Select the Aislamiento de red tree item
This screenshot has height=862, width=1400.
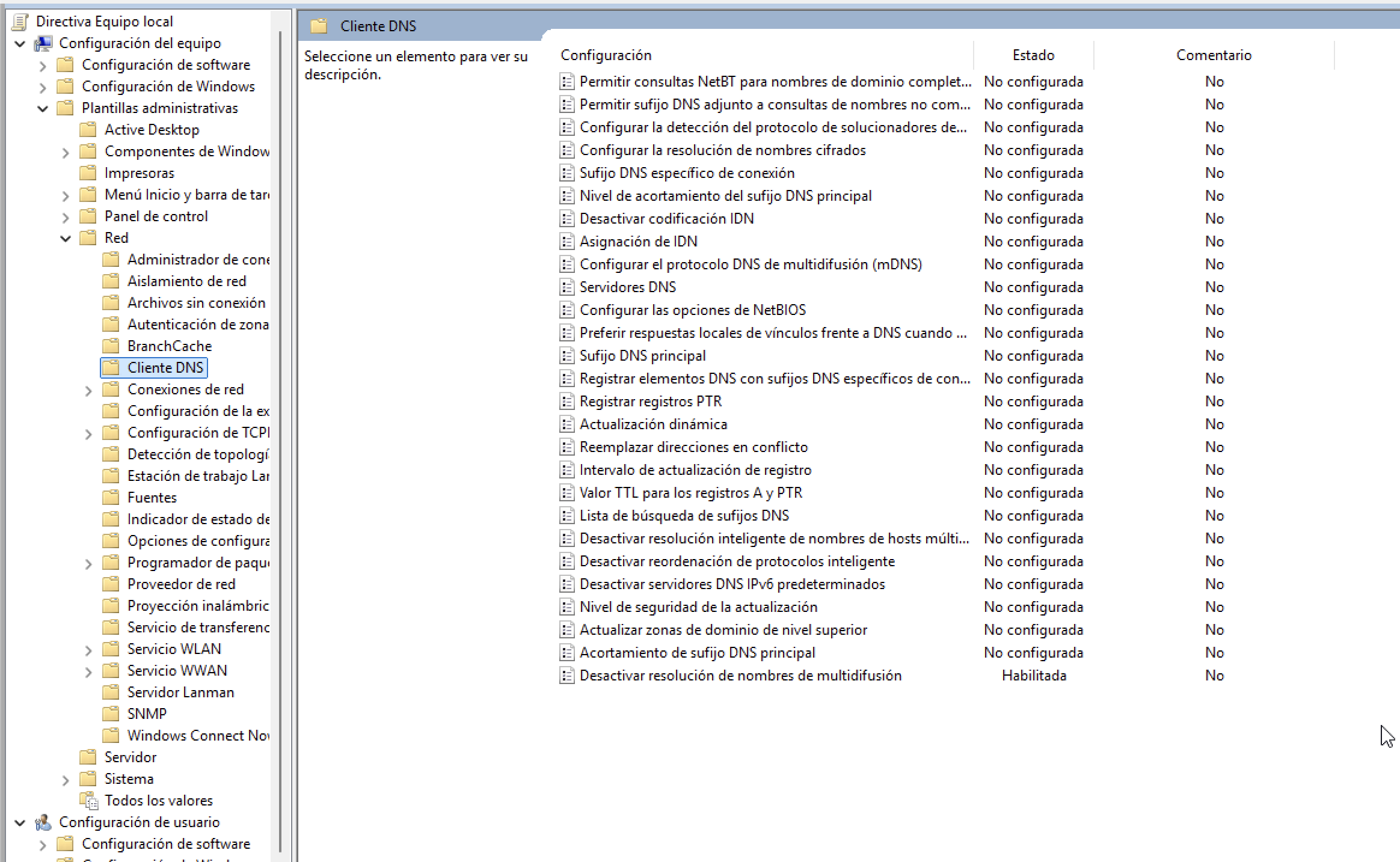(186, 281)
